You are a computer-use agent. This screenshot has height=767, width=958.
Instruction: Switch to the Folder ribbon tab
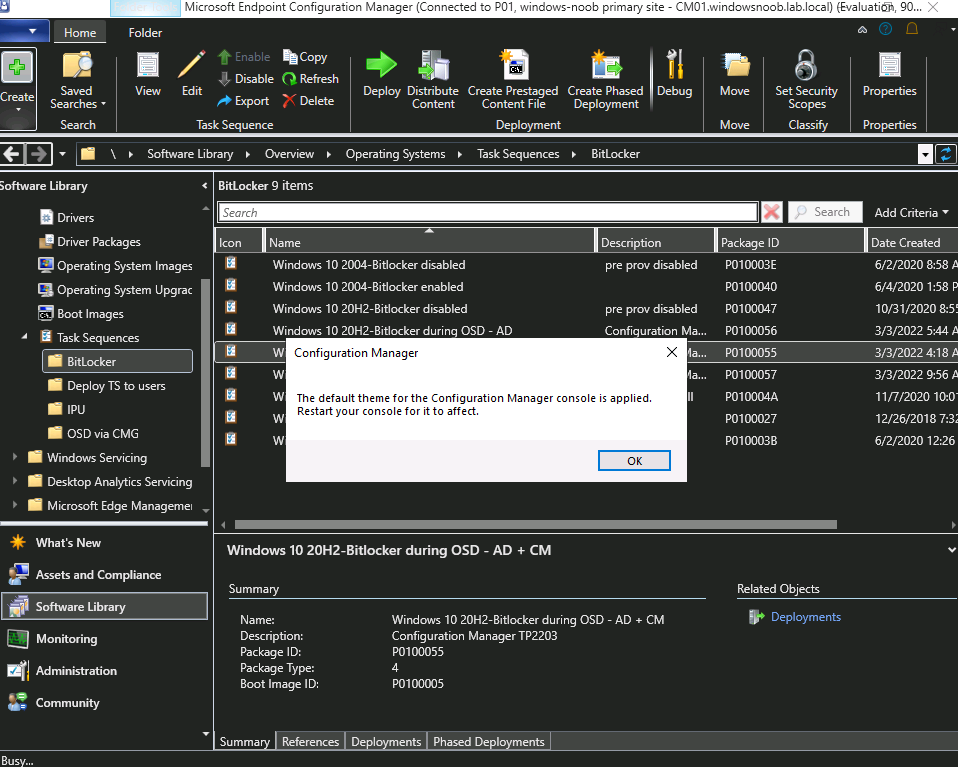point(145,33)
